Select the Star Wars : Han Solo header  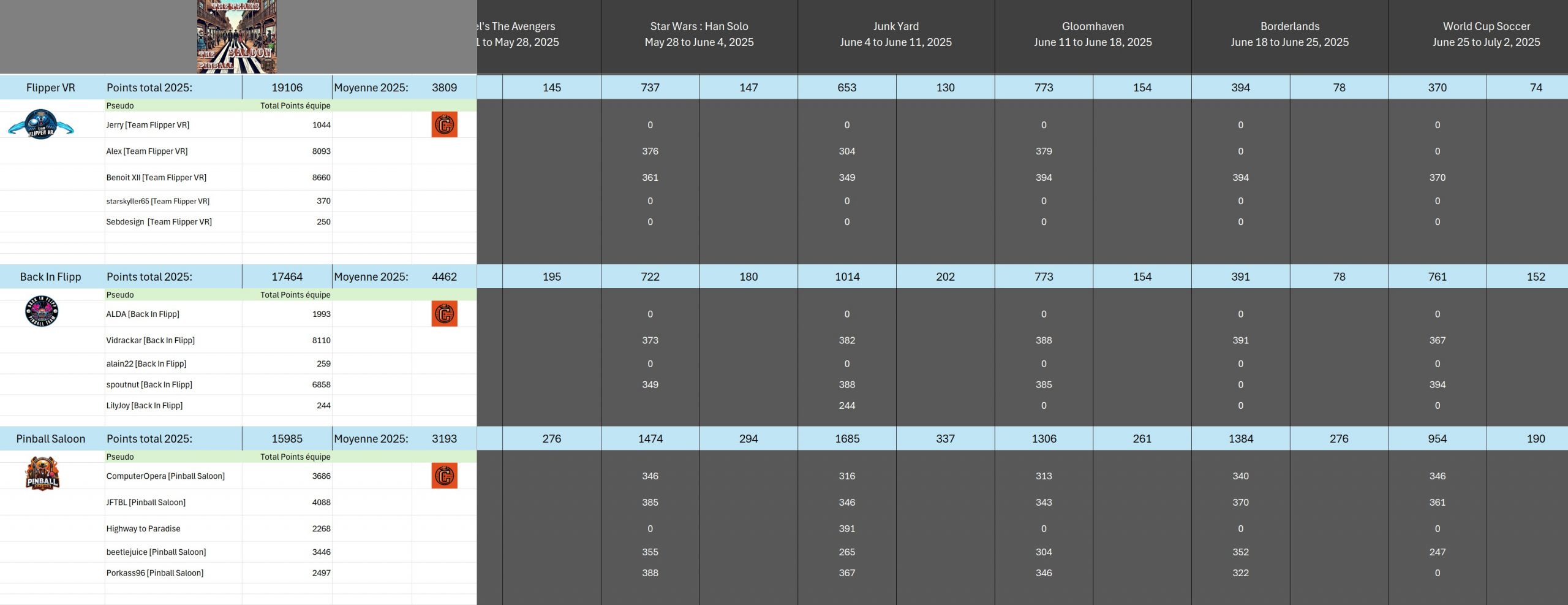(x=699, y=34)
